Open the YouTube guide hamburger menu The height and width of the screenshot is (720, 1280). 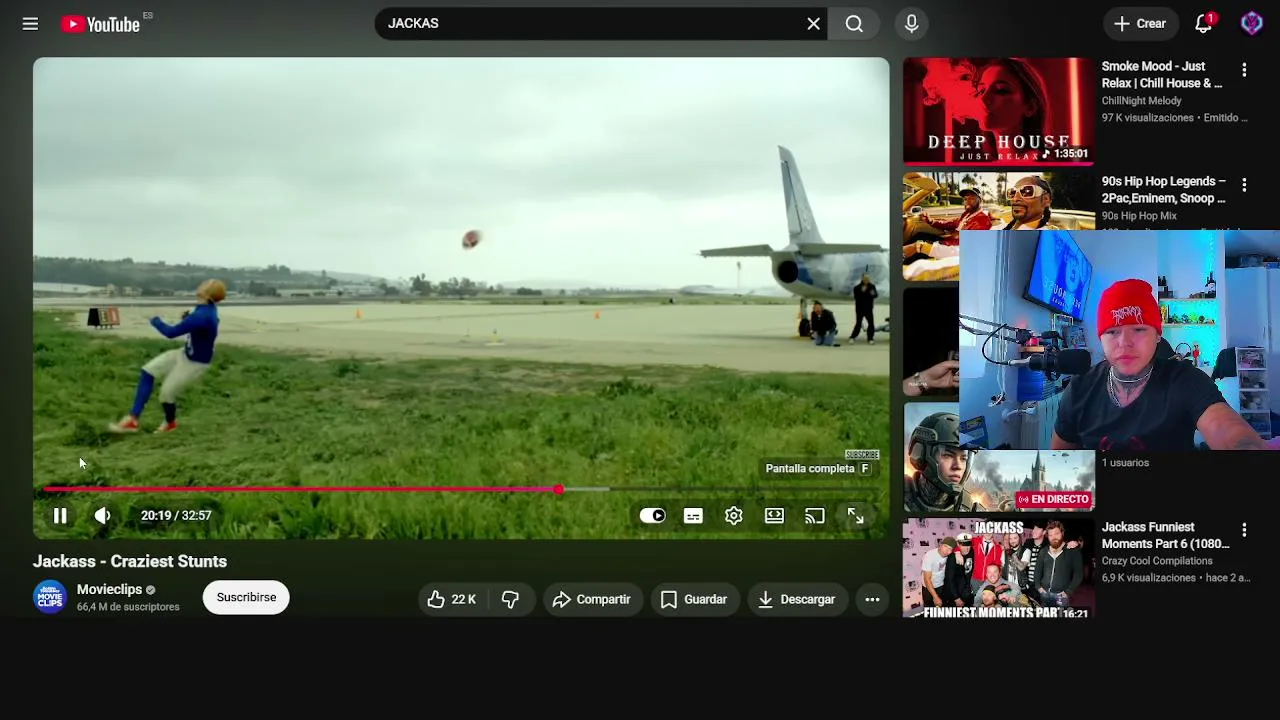click(30, 24)
